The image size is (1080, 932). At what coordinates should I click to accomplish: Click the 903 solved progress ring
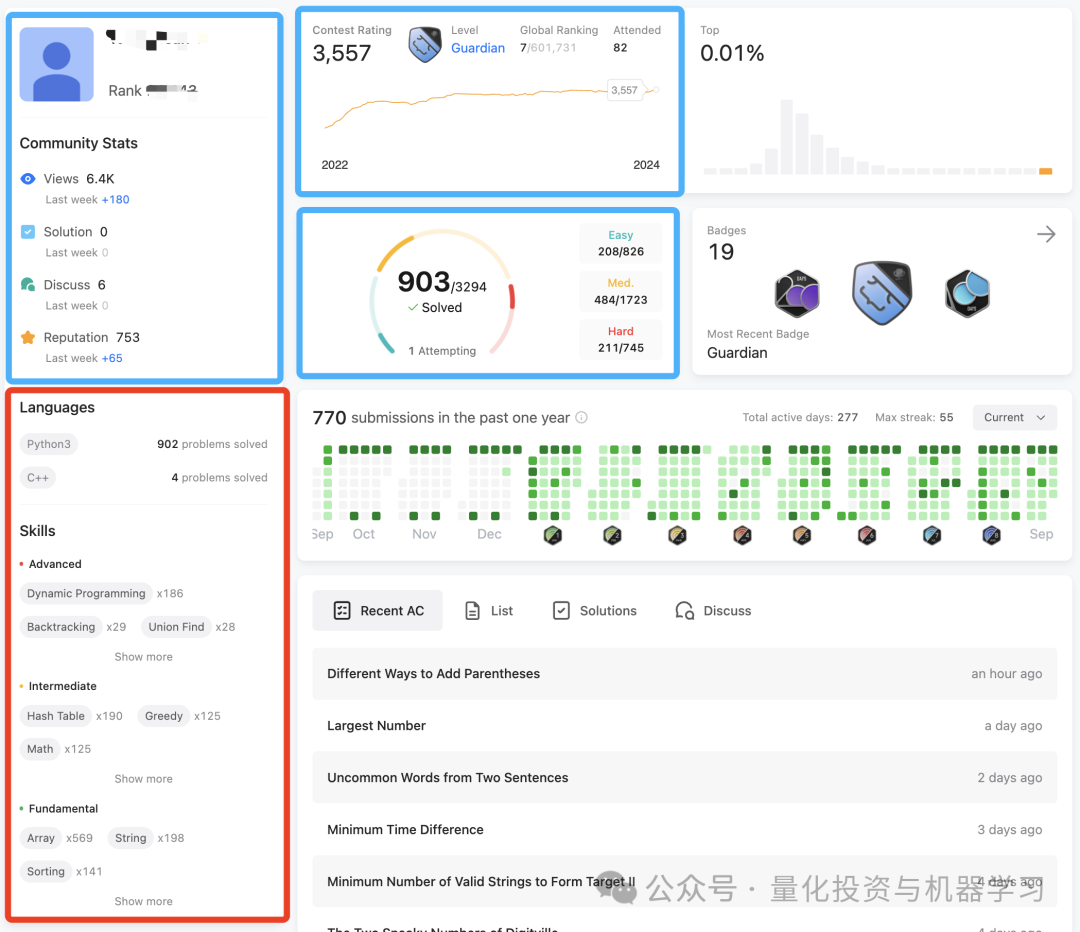pyautogui.click(x=442, y=293)
